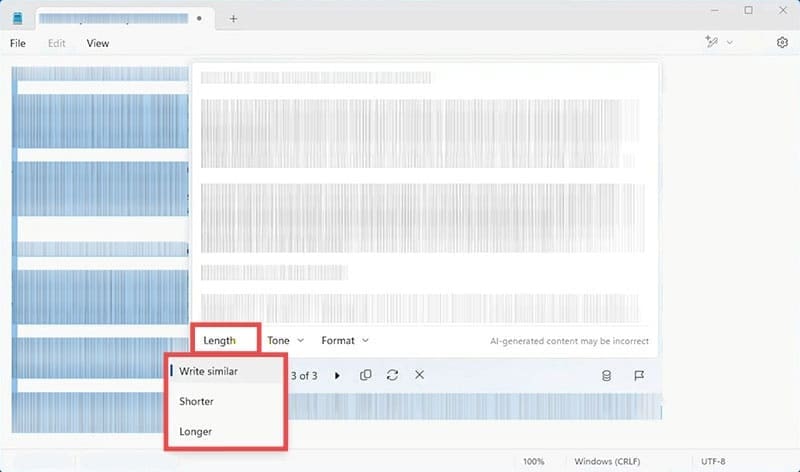
Task: Open the View menu
Action: [97, 43]
